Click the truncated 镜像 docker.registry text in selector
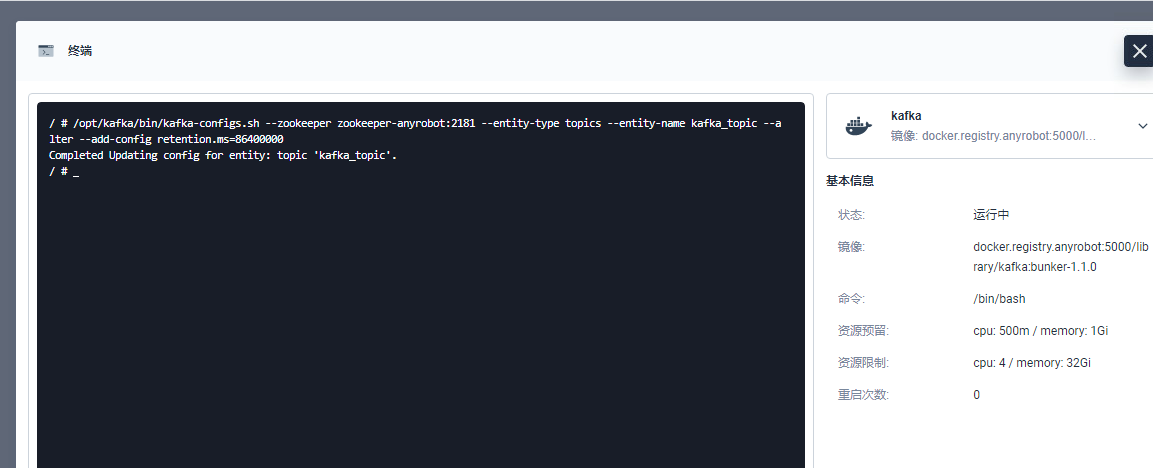The width and height of the screenshot is (1153, 468). (993, 136)
